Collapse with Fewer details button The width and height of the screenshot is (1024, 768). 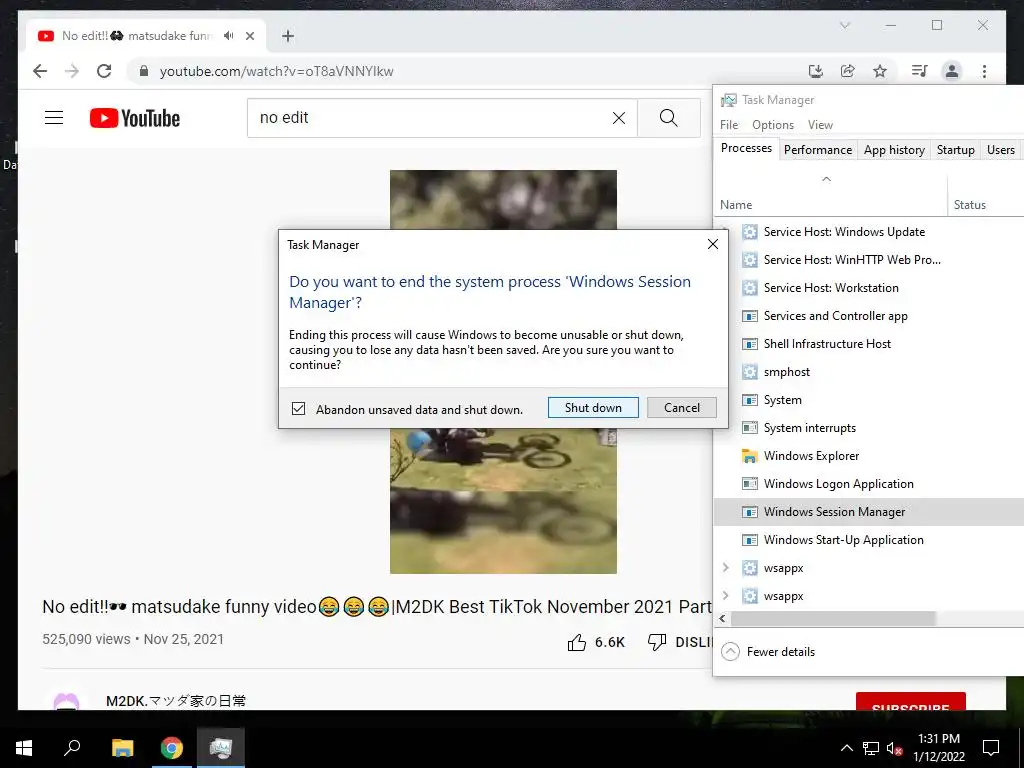(x=769, y=652)
